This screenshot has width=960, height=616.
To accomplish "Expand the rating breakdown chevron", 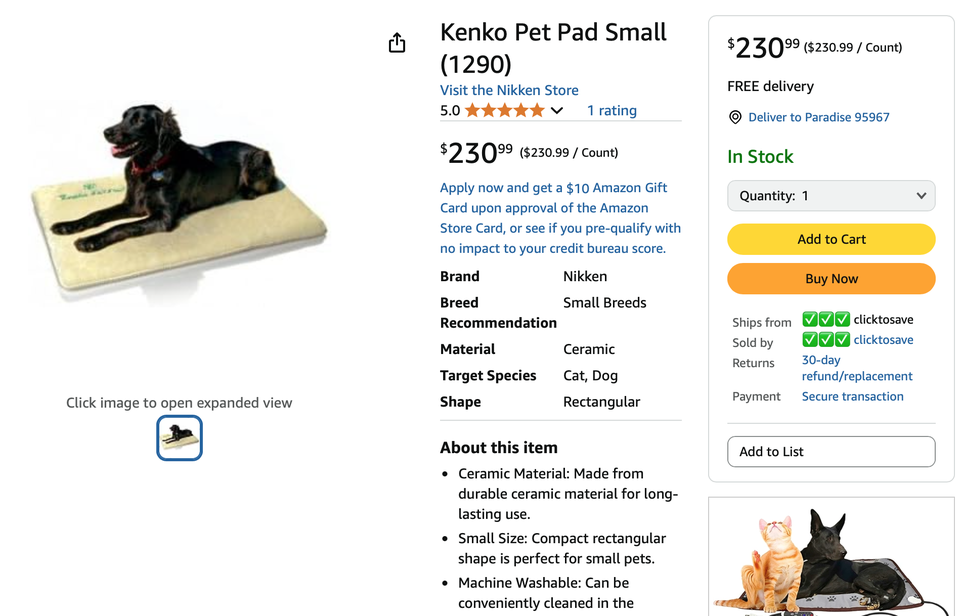I will point(557,111).
